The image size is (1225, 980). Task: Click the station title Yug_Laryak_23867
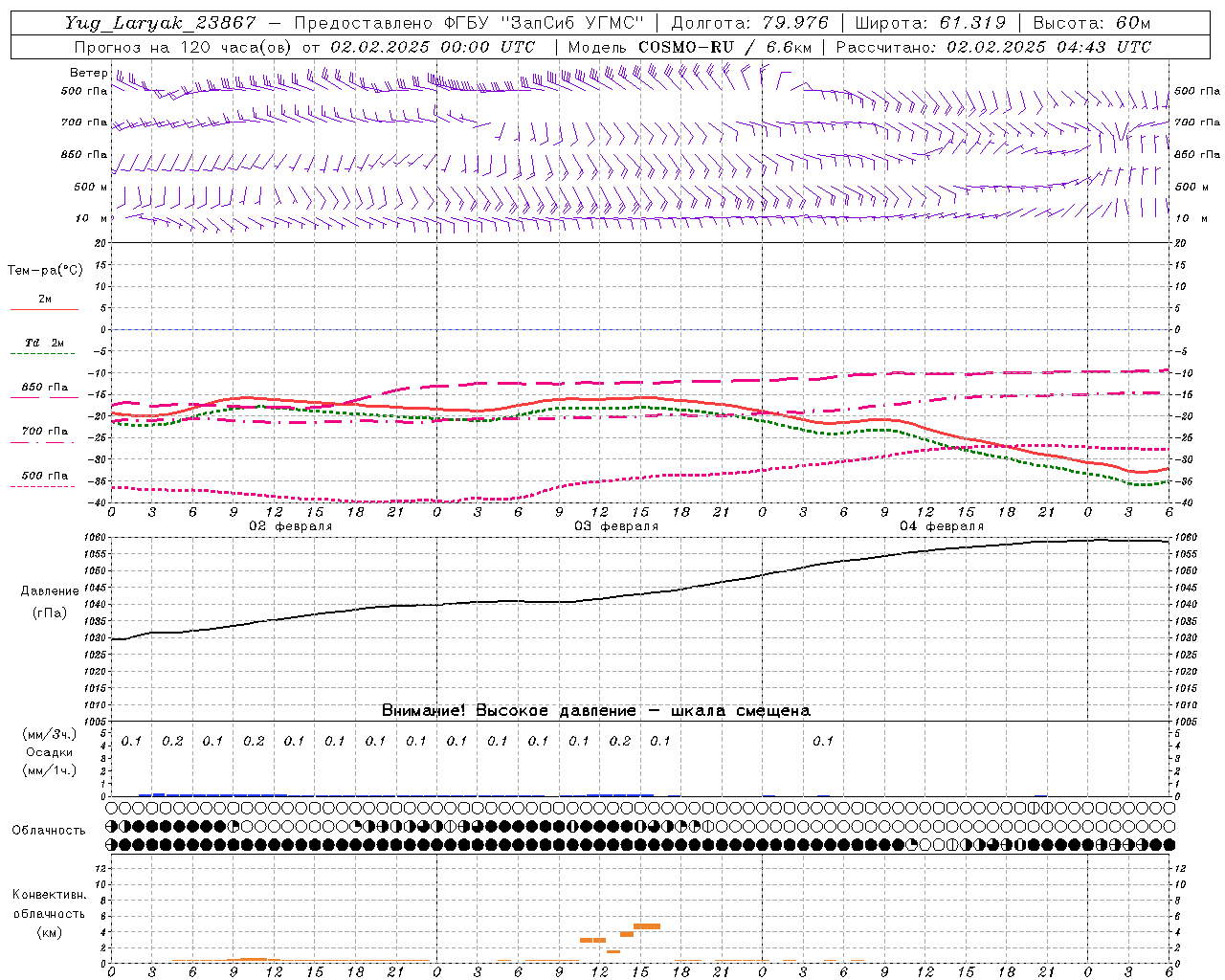(x=161, y=23)
